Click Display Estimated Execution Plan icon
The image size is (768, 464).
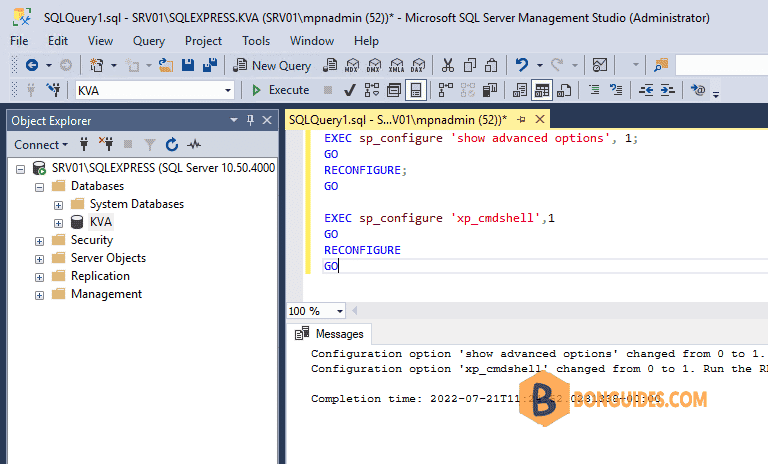point(372,90)
